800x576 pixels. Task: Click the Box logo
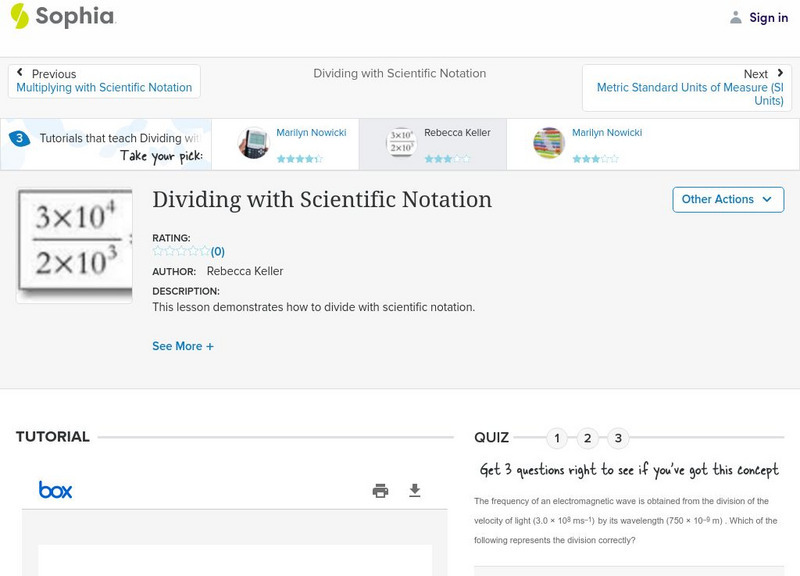tap(55, 490)
